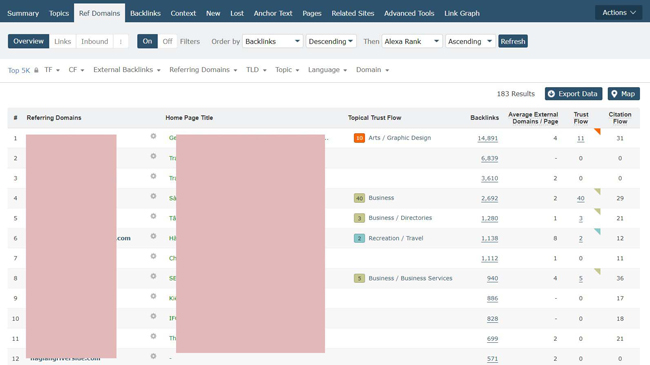Turn filters On
This screenshot has height=365, width=650.
[x=147, y=41]
